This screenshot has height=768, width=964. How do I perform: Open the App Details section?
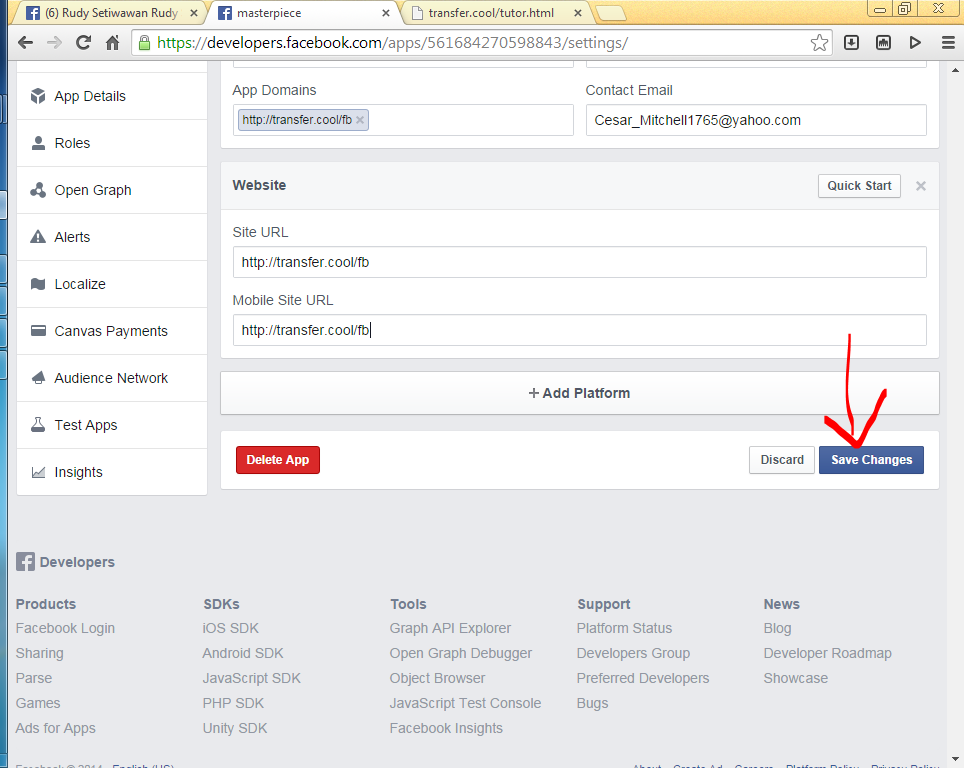click(112, 96)
